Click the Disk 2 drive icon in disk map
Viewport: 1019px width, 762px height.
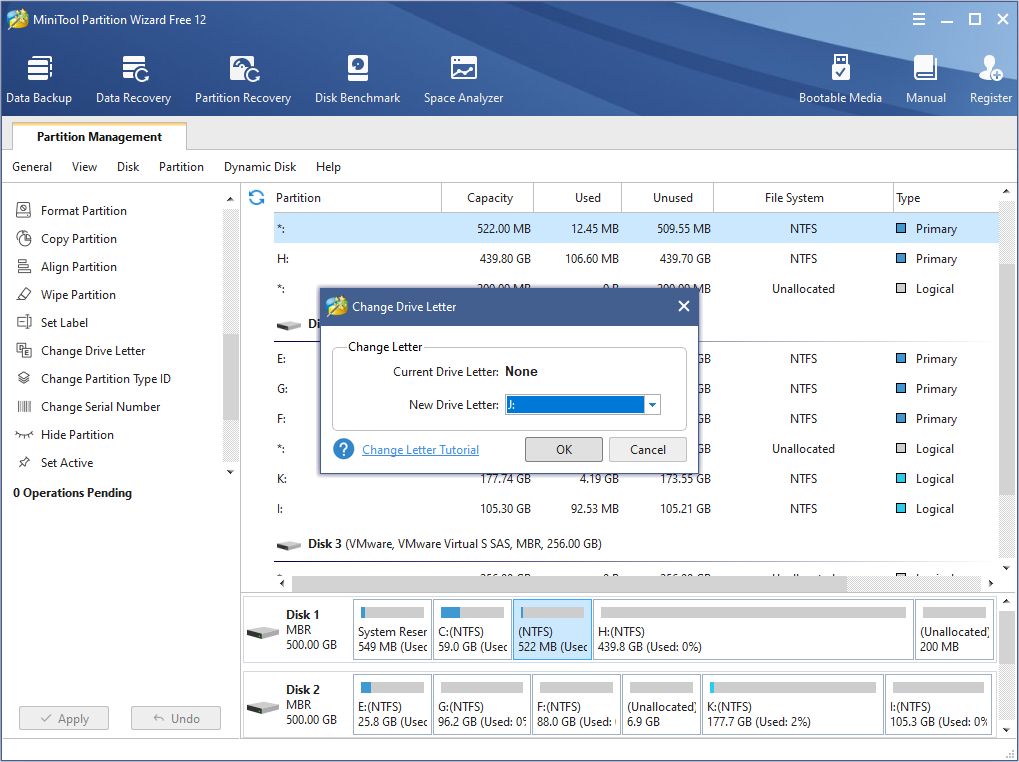[263, 707]
